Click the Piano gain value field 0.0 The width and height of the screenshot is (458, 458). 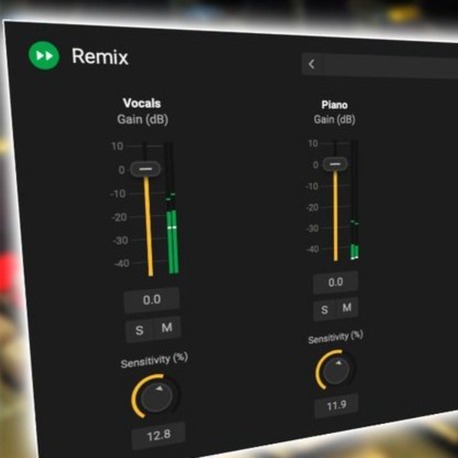(336, 282)
